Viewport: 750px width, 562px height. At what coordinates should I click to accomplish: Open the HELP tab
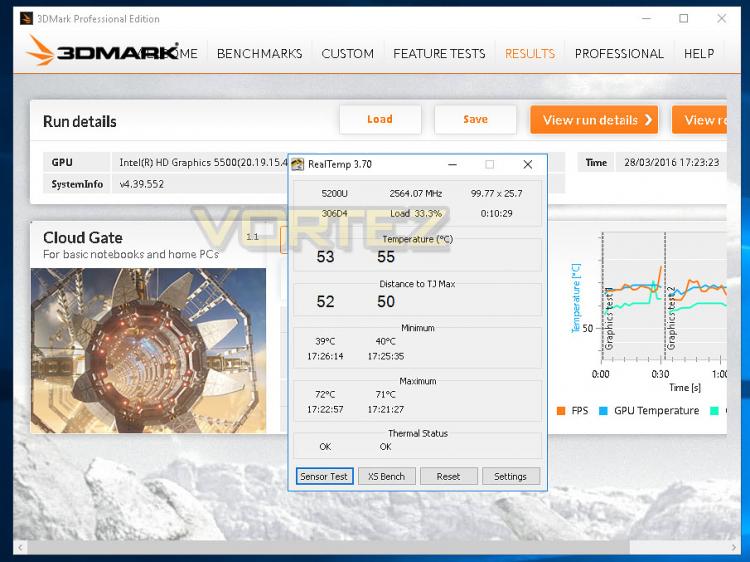699,54
